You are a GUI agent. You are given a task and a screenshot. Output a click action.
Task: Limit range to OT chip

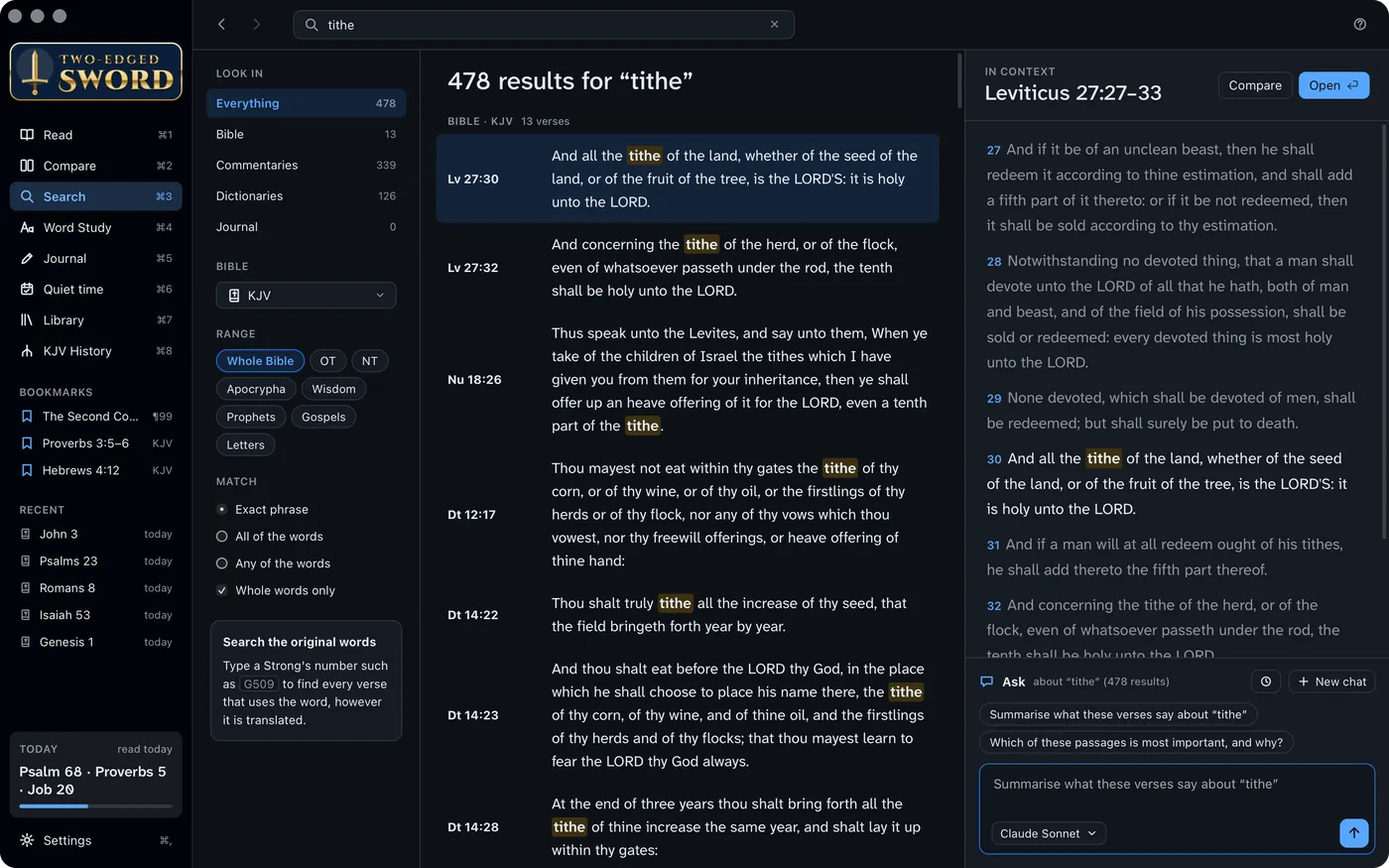(x=327, y=361)
